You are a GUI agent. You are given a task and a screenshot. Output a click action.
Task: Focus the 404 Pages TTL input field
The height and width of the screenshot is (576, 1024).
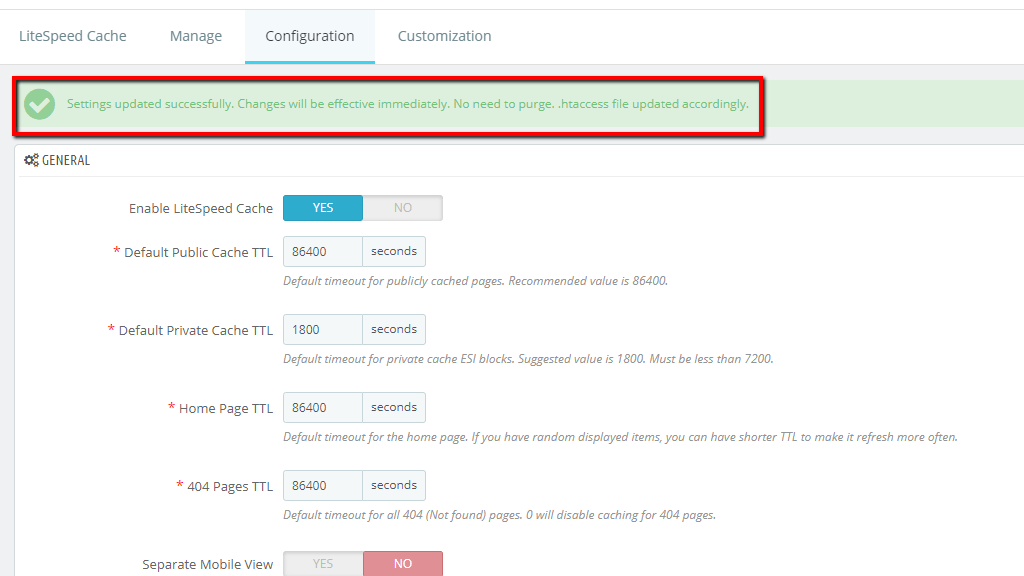coord(323,485)
